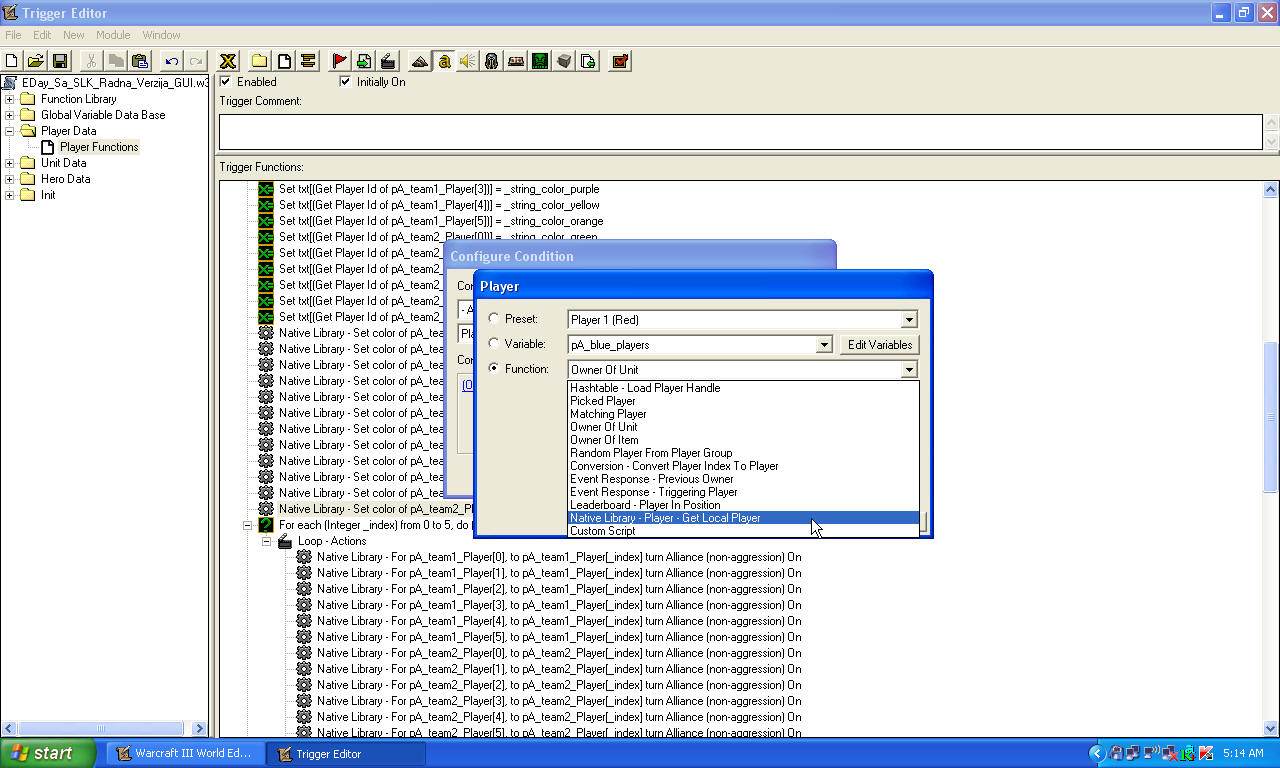Choose 'Event Response - Triggering Player' option
Image resolution: width=1280 pixels, height=768 pixels.
click(x=743, y=492)
